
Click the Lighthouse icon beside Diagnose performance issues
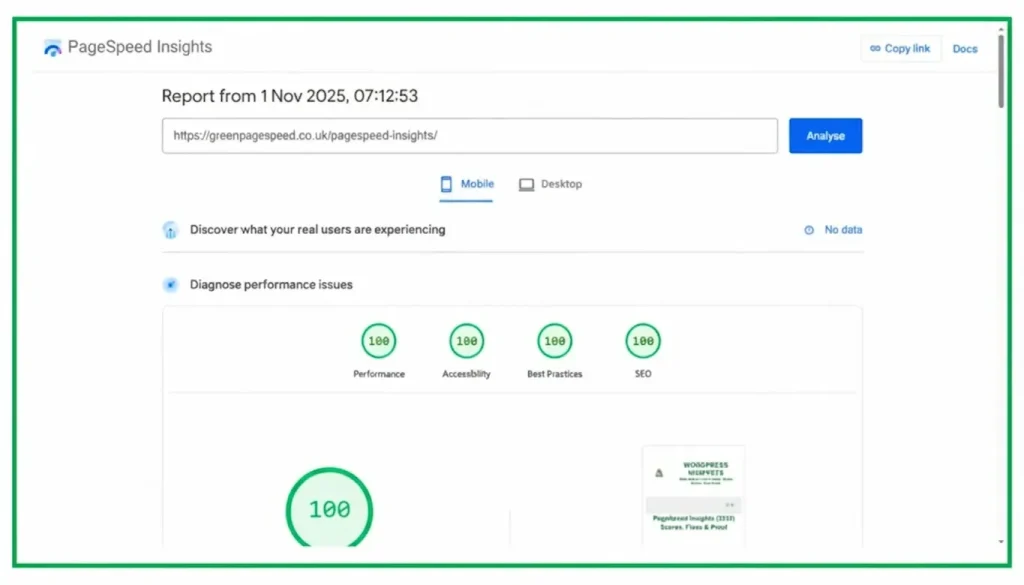(x=170, y=284)
